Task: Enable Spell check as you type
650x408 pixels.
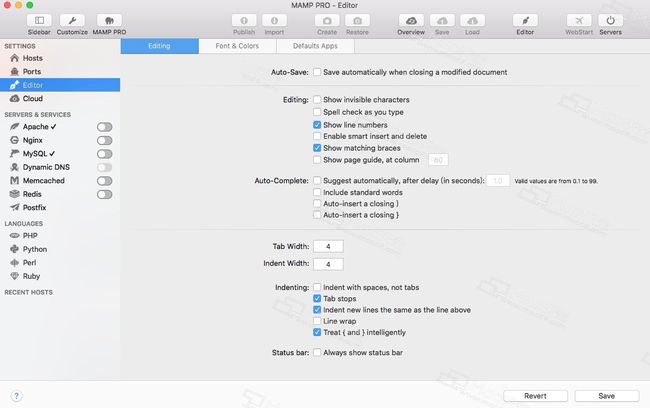Action: coord(317,112)
